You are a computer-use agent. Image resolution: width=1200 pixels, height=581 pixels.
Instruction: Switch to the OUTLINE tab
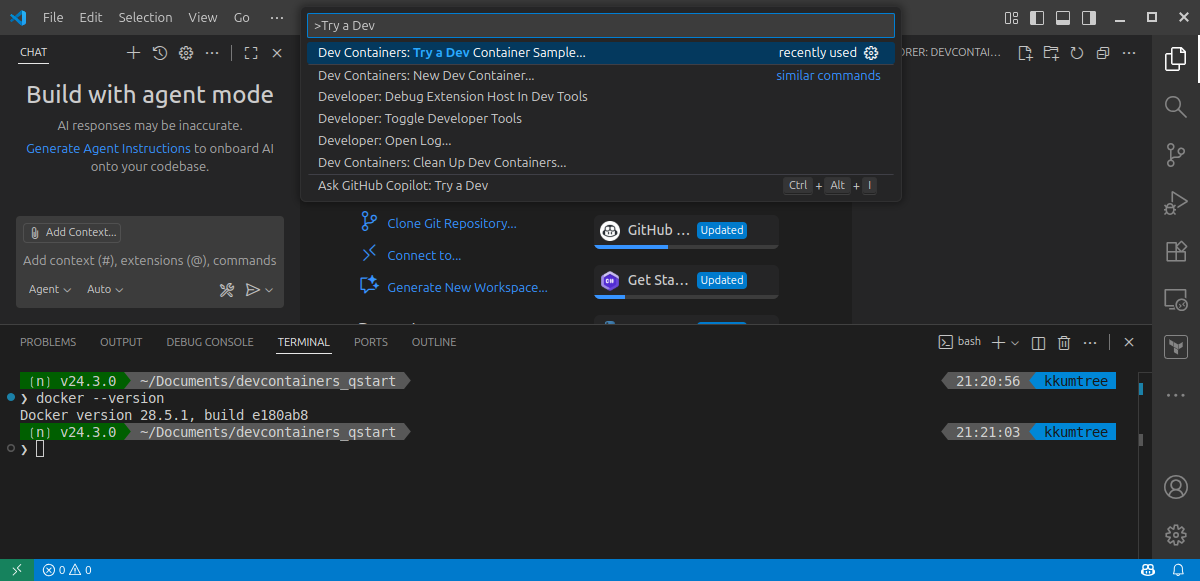click(x=434, y=342)
